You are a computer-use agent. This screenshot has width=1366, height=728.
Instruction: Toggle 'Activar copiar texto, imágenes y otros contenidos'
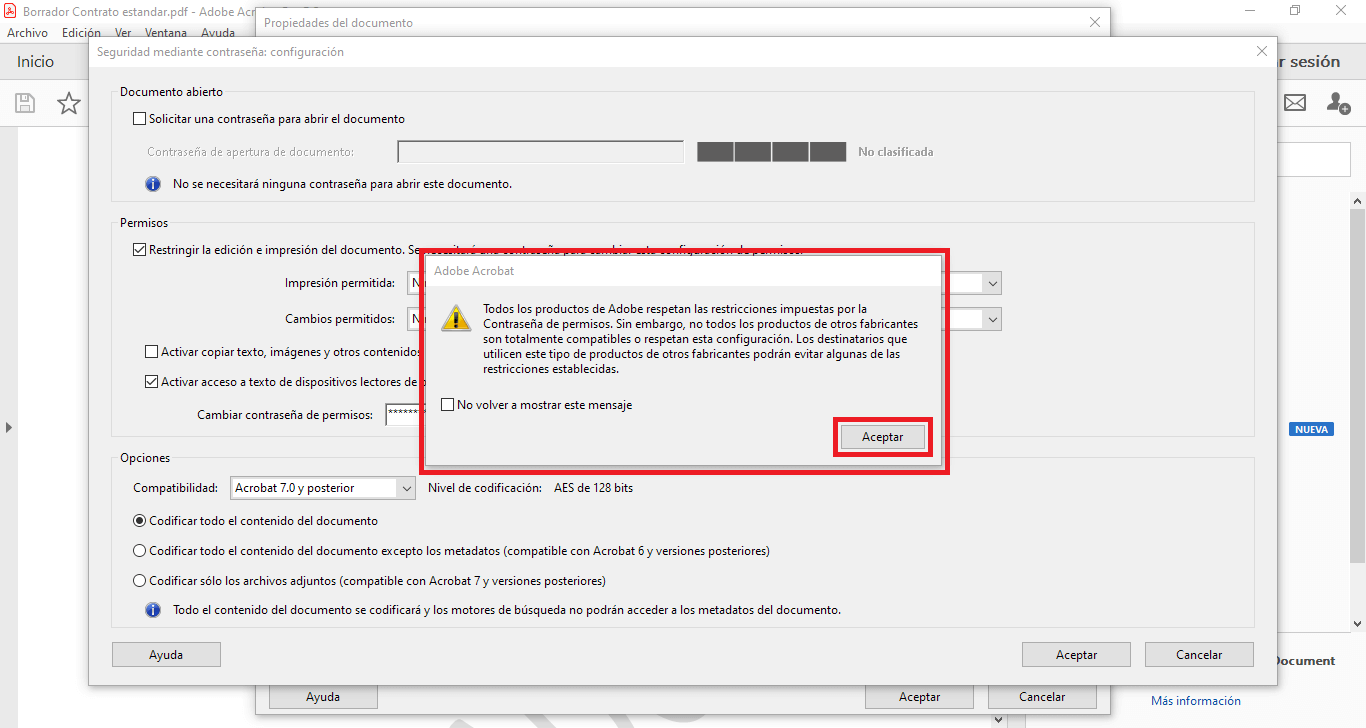click(152, 352)
